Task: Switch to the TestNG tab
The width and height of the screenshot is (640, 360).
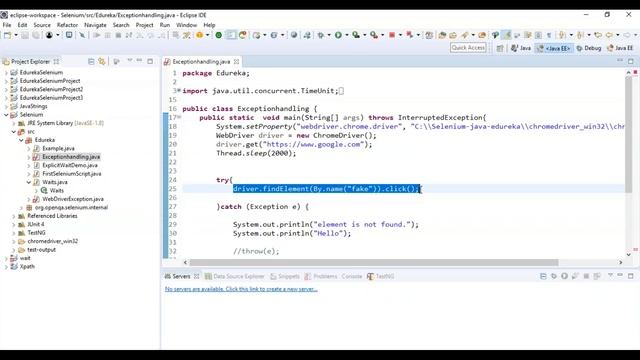Action: click(x=381, y=276)
